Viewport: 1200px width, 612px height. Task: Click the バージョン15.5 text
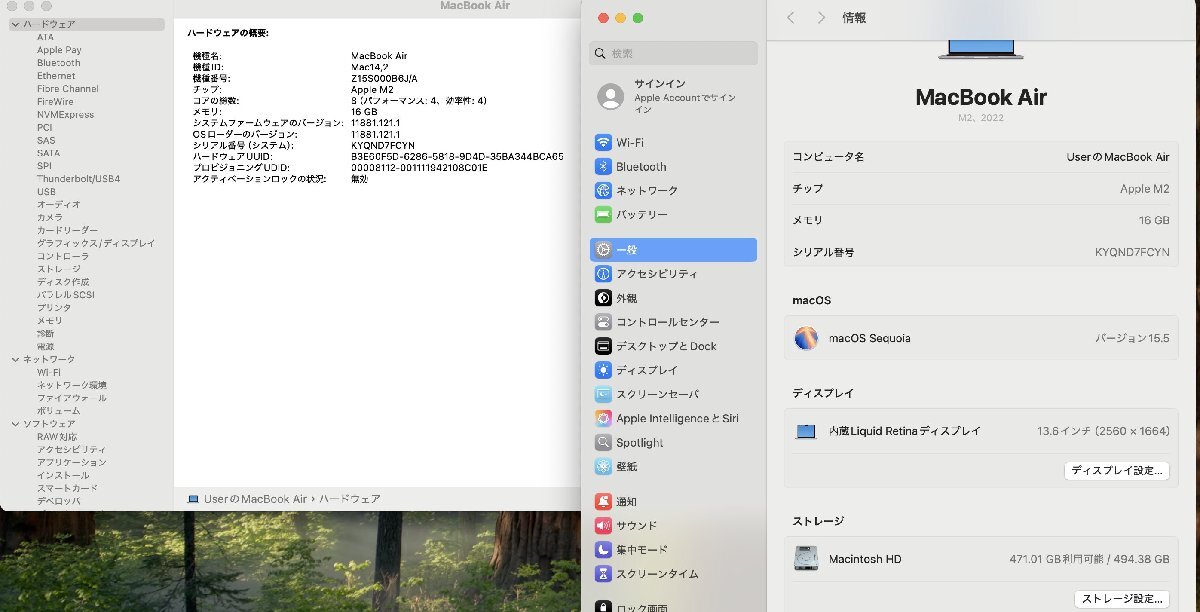[1132, 338]
